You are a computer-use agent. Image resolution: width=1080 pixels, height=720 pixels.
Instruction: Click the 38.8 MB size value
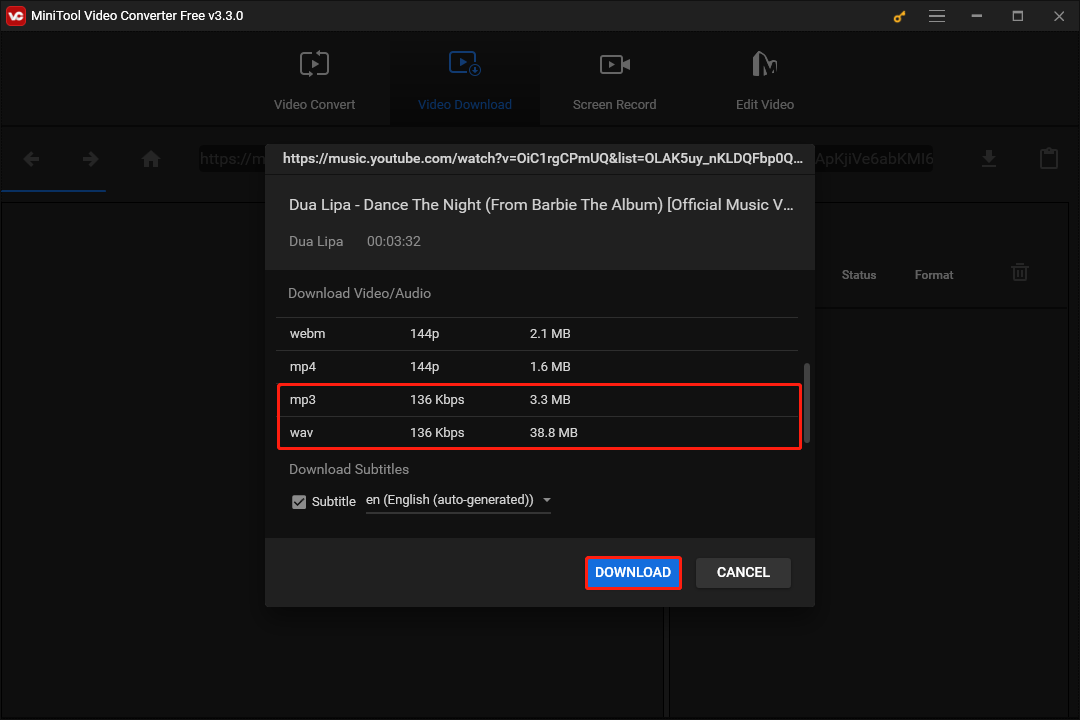[553, 433]
